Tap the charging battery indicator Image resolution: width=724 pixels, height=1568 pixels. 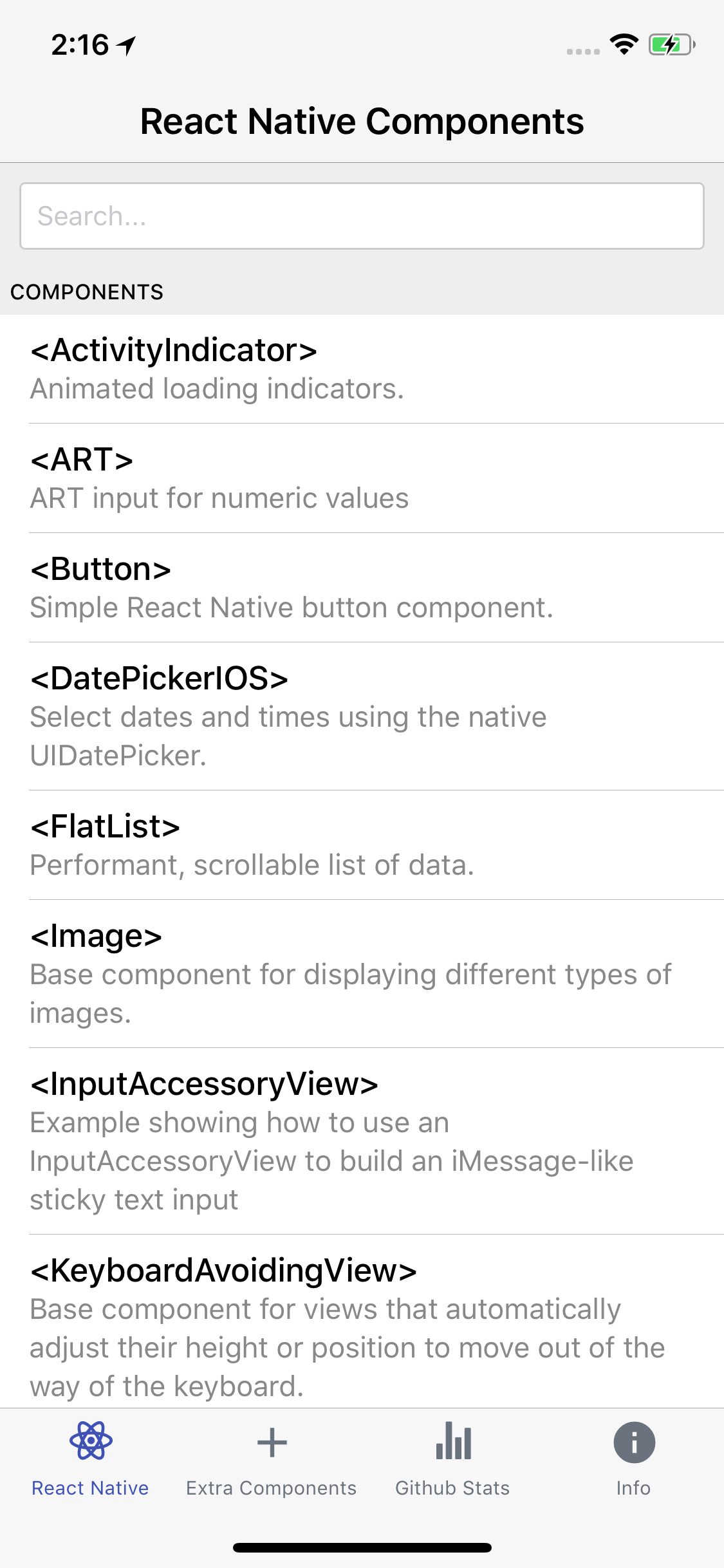(x=669, y=44)
